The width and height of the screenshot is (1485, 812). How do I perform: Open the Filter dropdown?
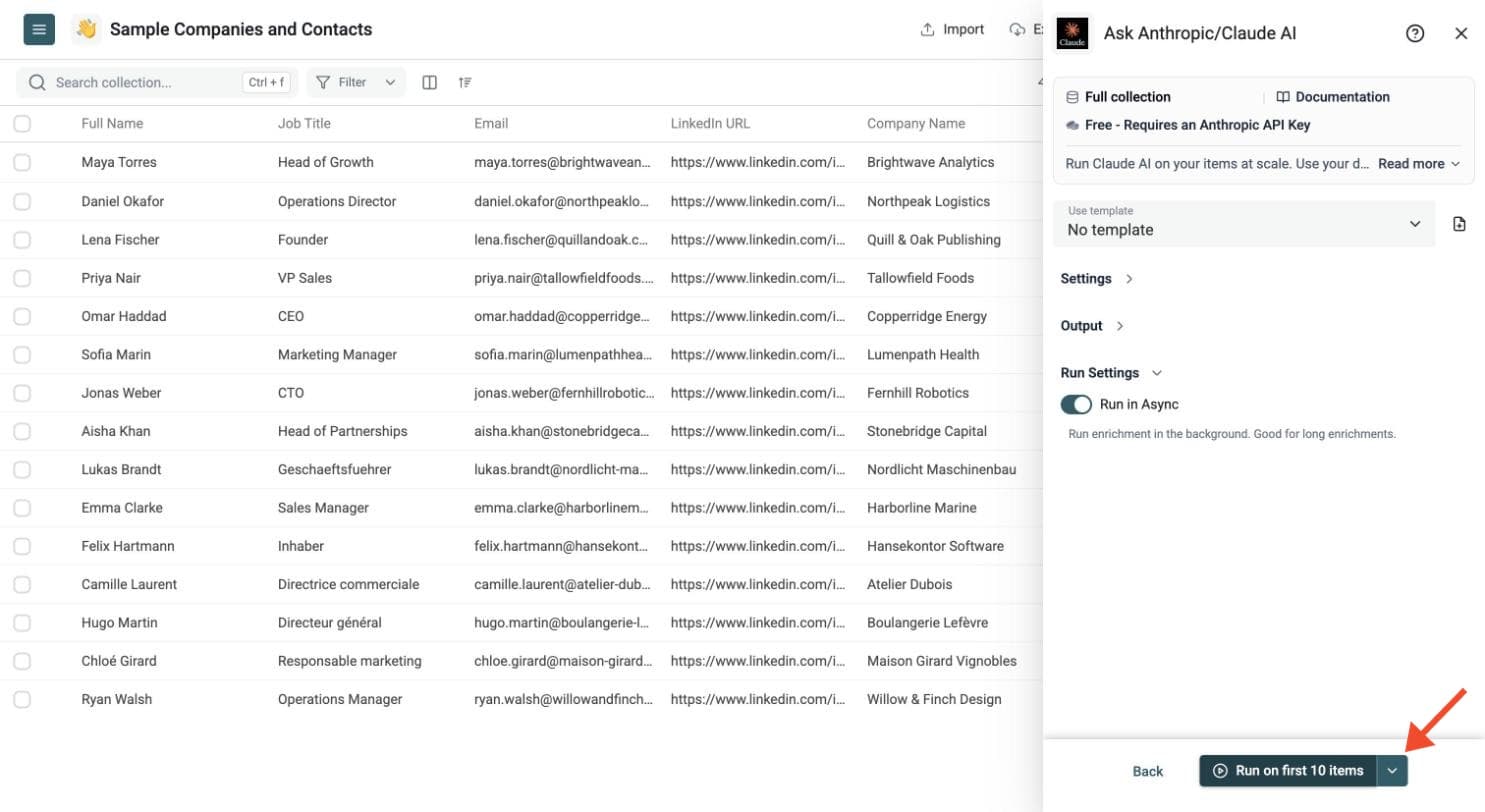(x=356, y=83)
